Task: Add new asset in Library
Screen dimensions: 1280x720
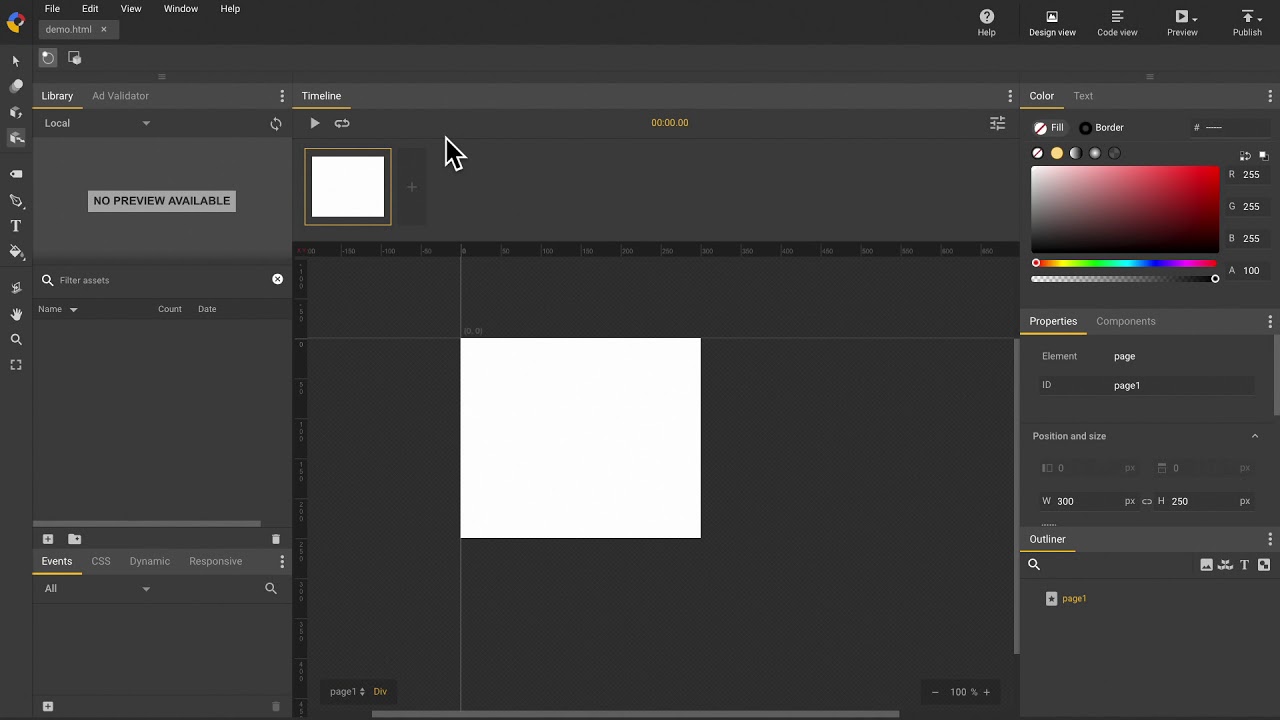Action: (x=48, y=539)
